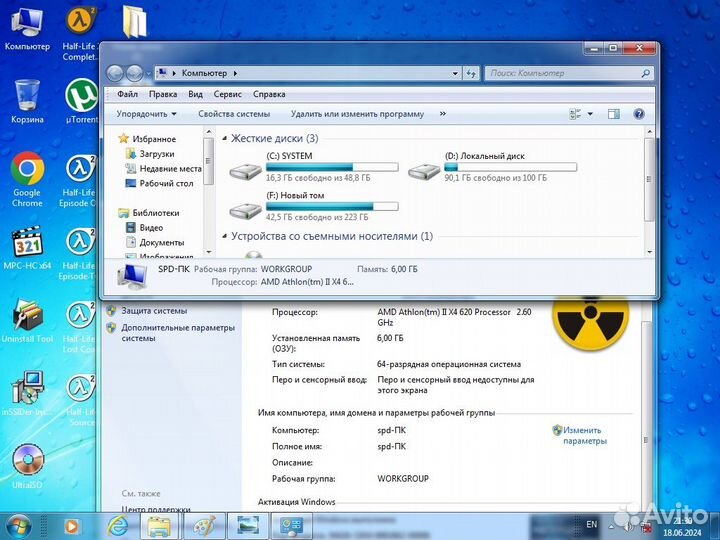Open Google Chrome desktop shortcut
The width and height of the screenshot is (720, 540).
tap(27, 170)
